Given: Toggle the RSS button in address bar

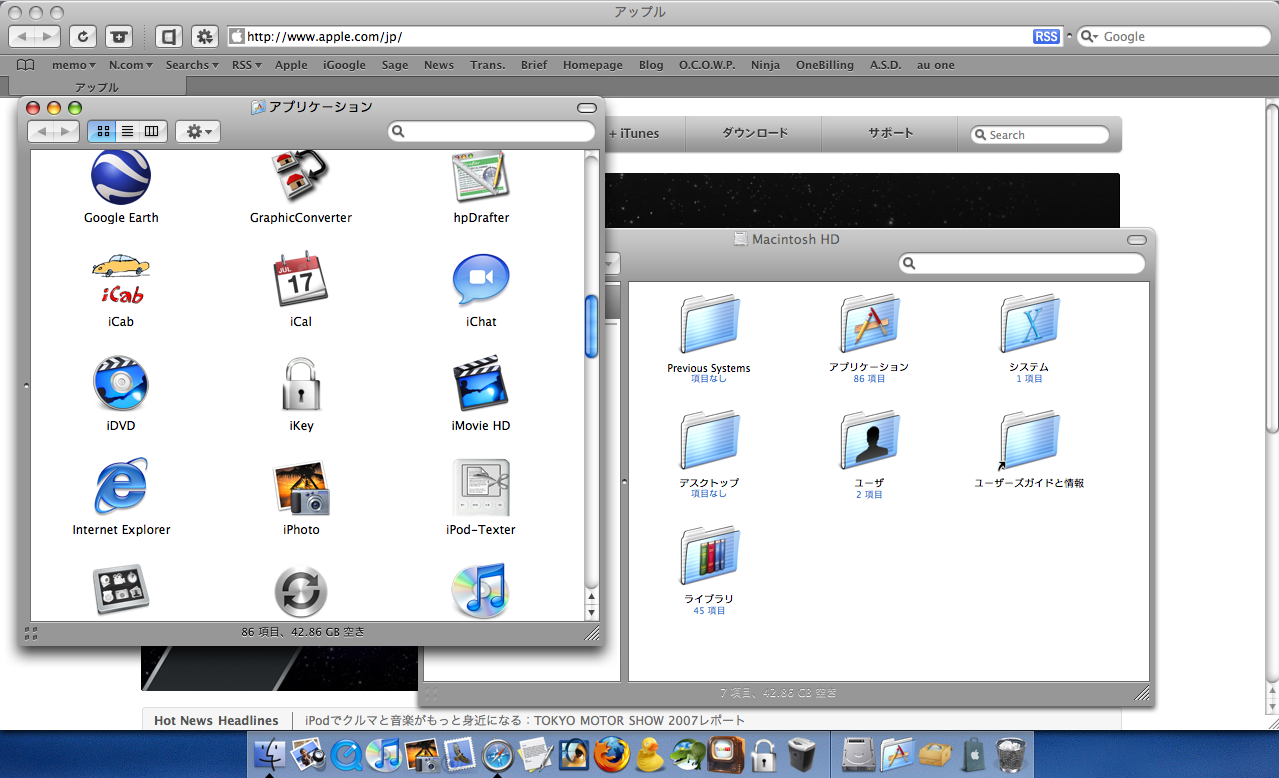Looking at the screenshot, I should pyautogui.click(x=1046, y=37).
